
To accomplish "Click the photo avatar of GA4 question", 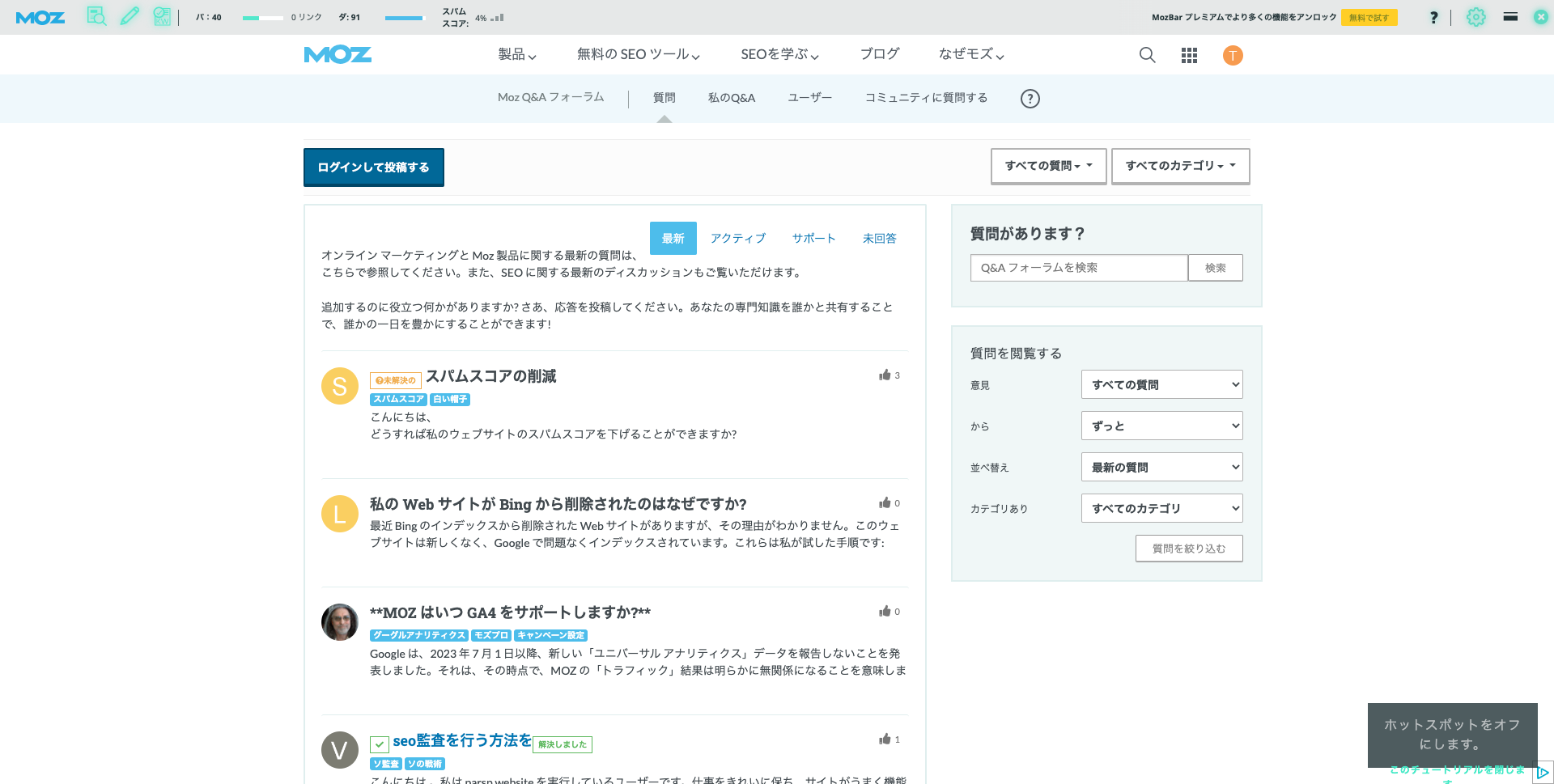I will tap(340, 622).
